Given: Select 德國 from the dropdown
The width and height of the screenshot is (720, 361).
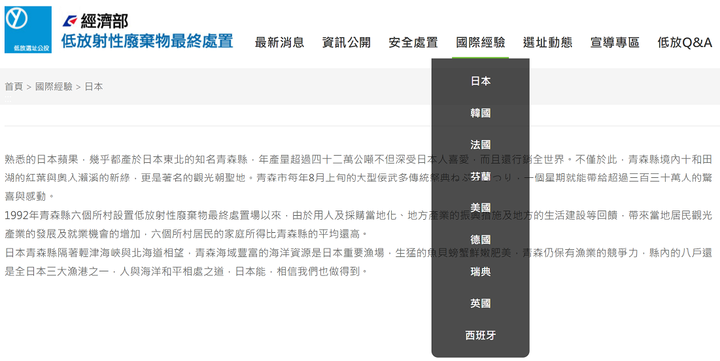Looking at the screenshot, I should (480, 240).
